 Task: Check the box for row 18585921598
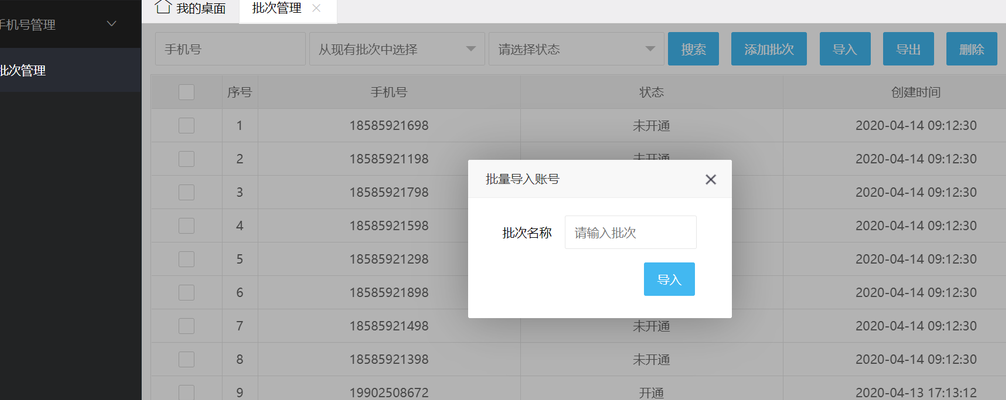(186, 226)
